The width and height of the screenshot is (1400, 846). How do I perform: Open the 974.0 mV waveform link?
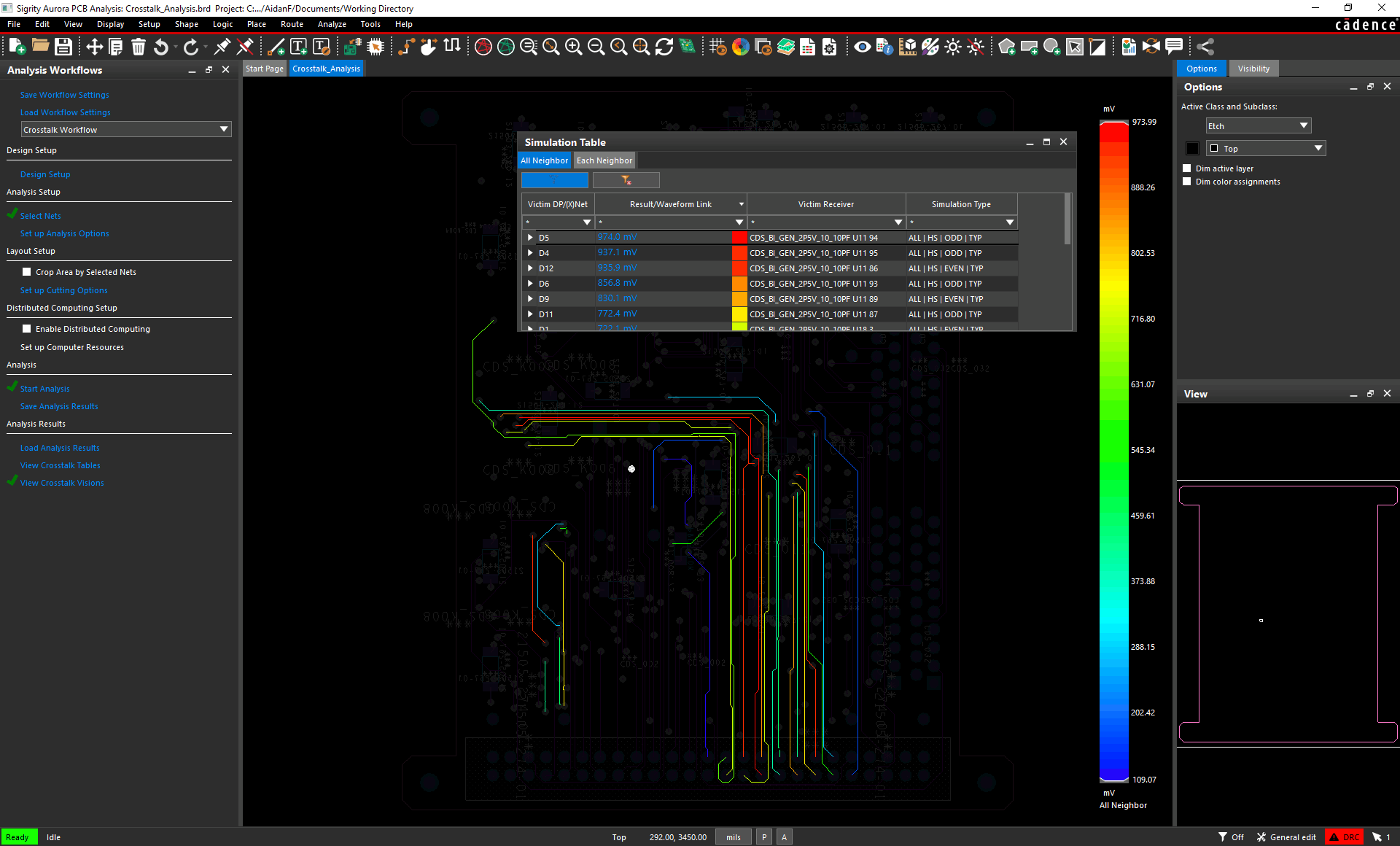click(x=617, y=238)
